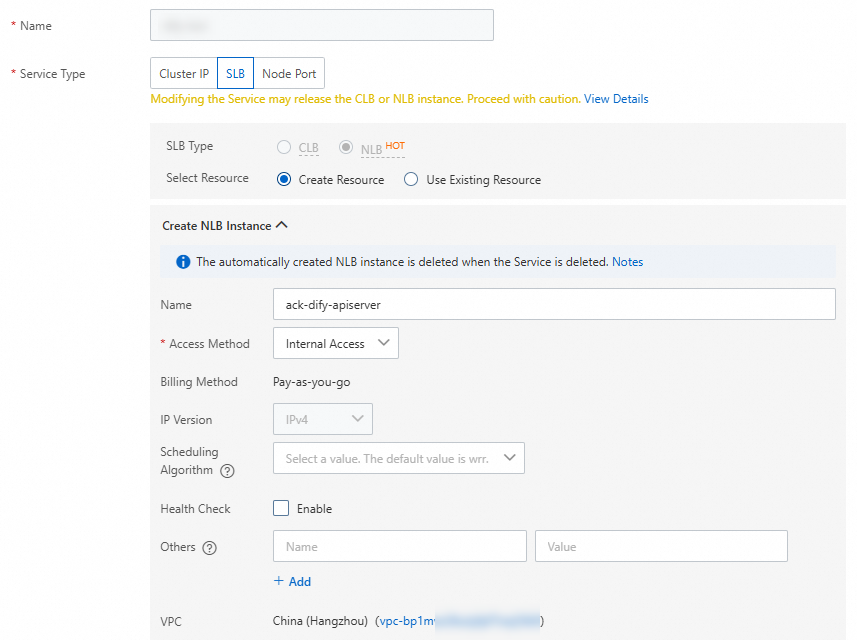Open the View Details link
This screenshot has height=640, width=857.
coord(616,99)
